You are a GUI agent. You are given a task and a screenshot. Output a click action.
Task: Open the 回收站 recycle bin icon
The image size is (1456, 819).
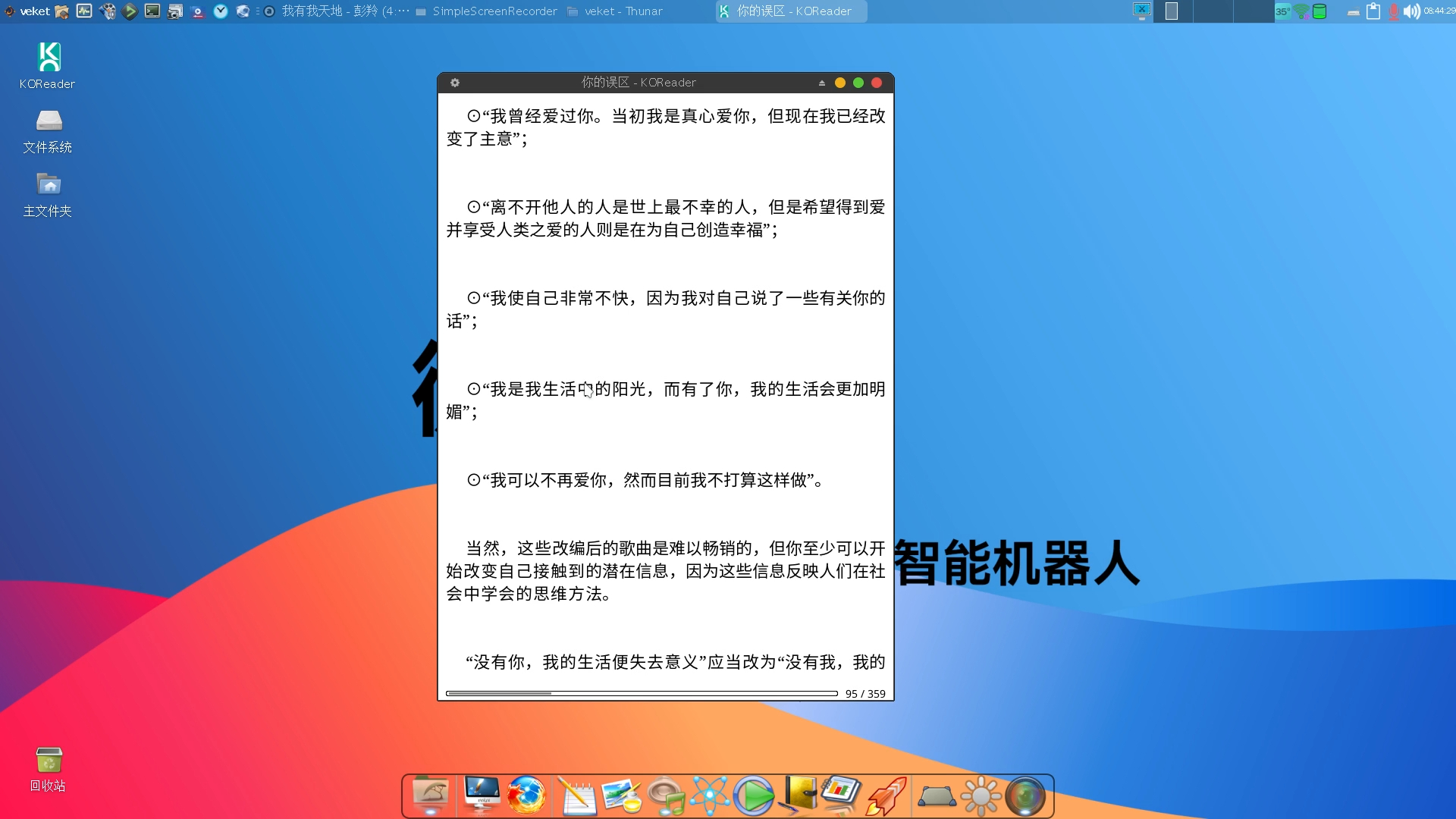click(x=48, y=769)
